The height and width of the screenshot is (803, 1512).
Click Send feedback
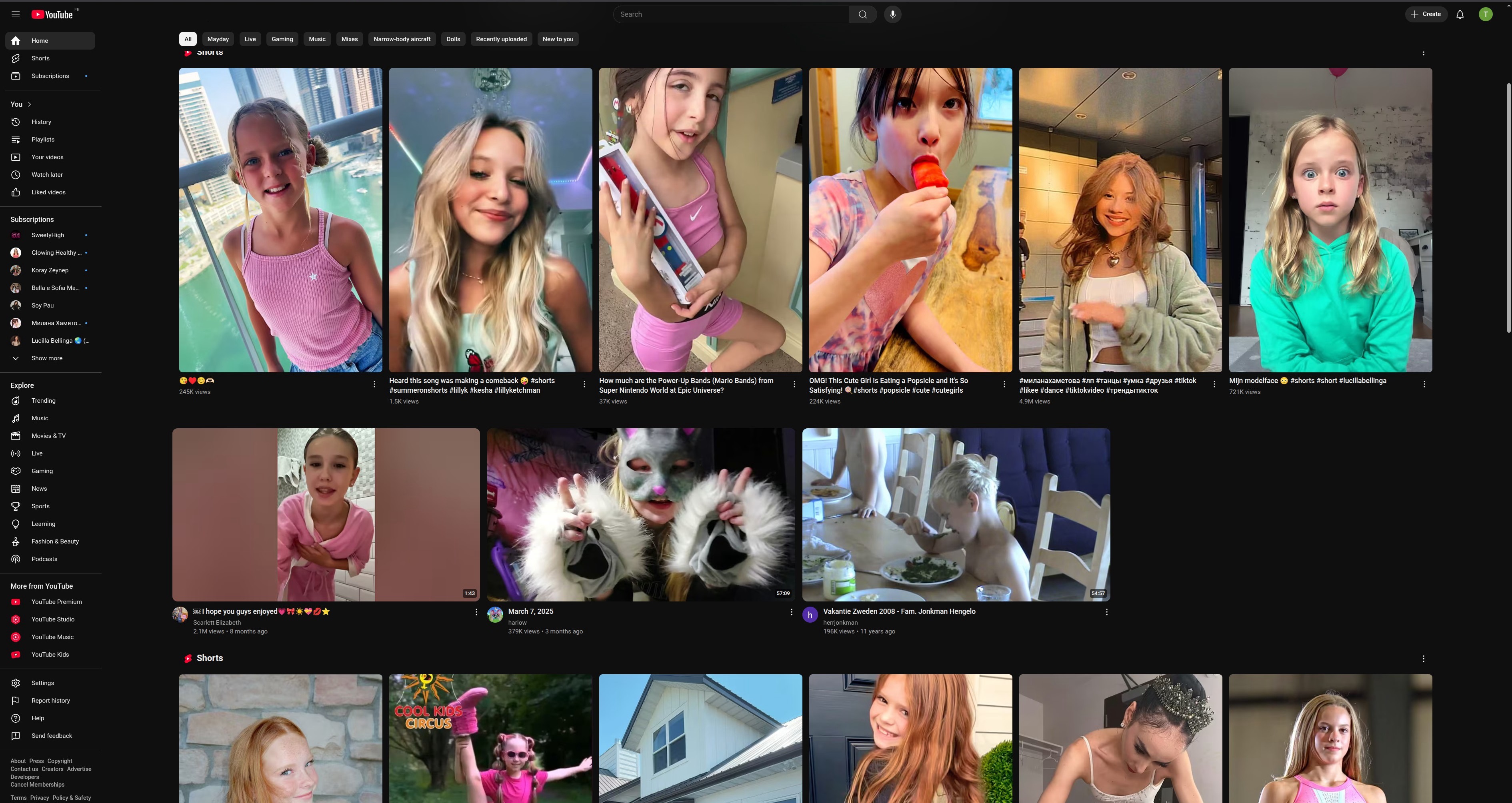pyautogui.click(x=50, y=735)
